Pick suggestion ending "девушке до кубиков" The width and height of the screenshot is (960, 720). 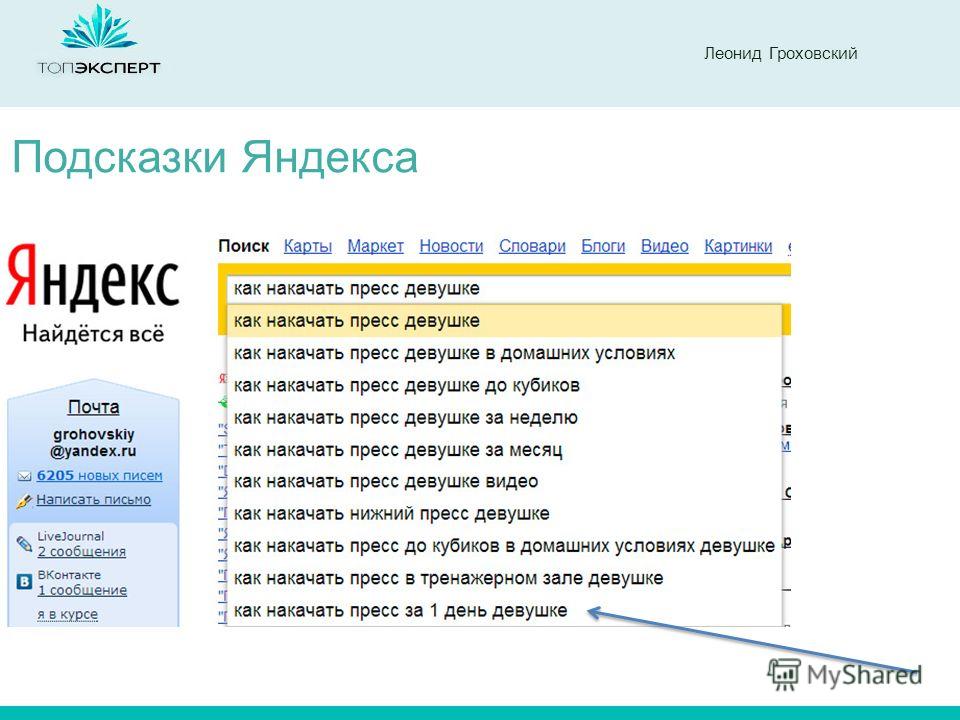tap(504, 385)
